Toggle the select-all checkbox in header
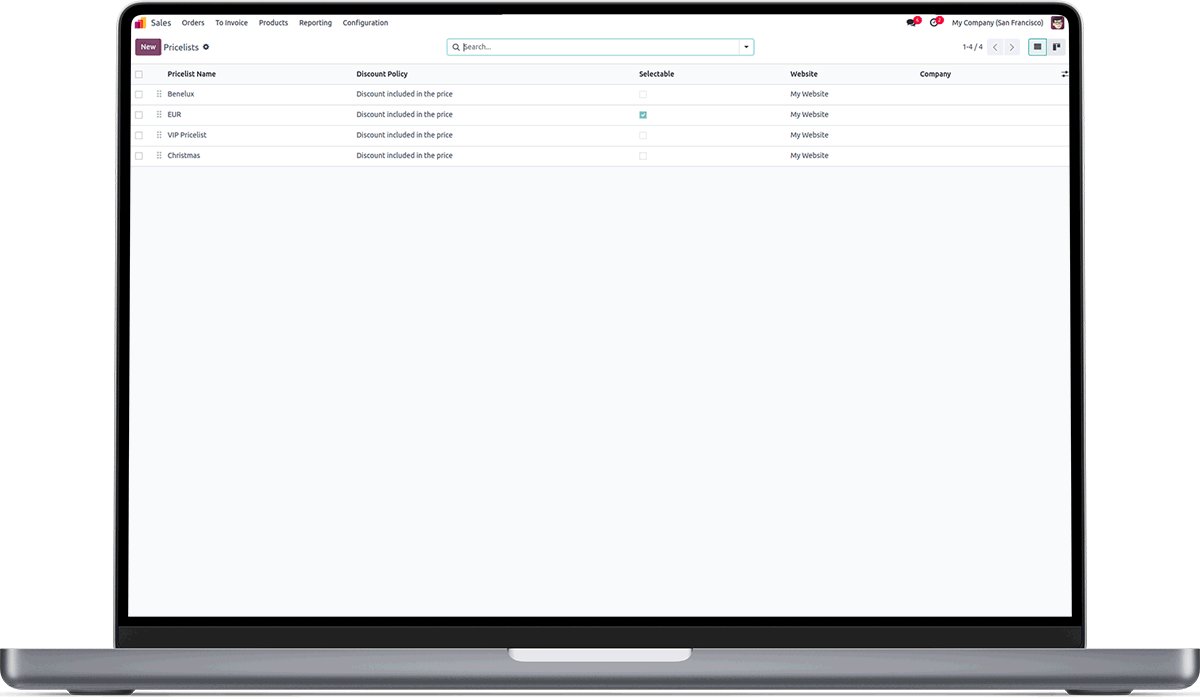The image size is (1200, 697). click(x=139, y=74)
